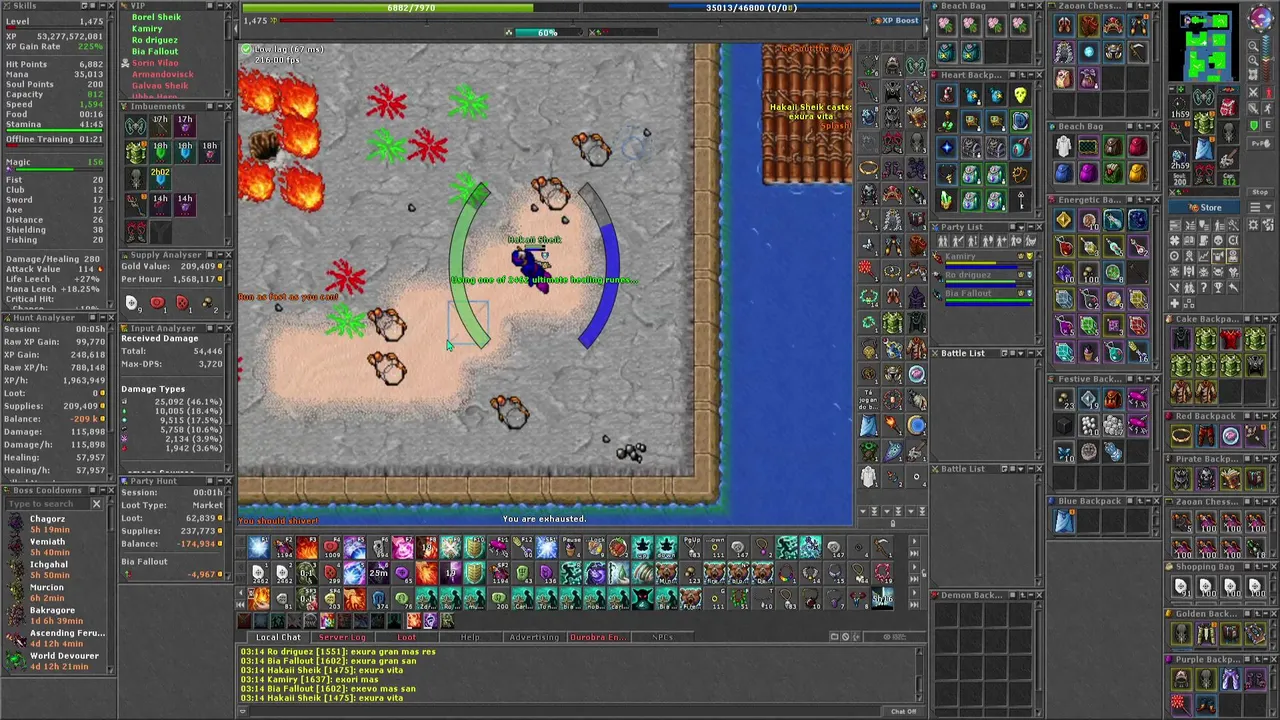The height and width of the screenshot is (720, 1280).
Task: Click the Stop button
Action: (x=1260, y=192)
